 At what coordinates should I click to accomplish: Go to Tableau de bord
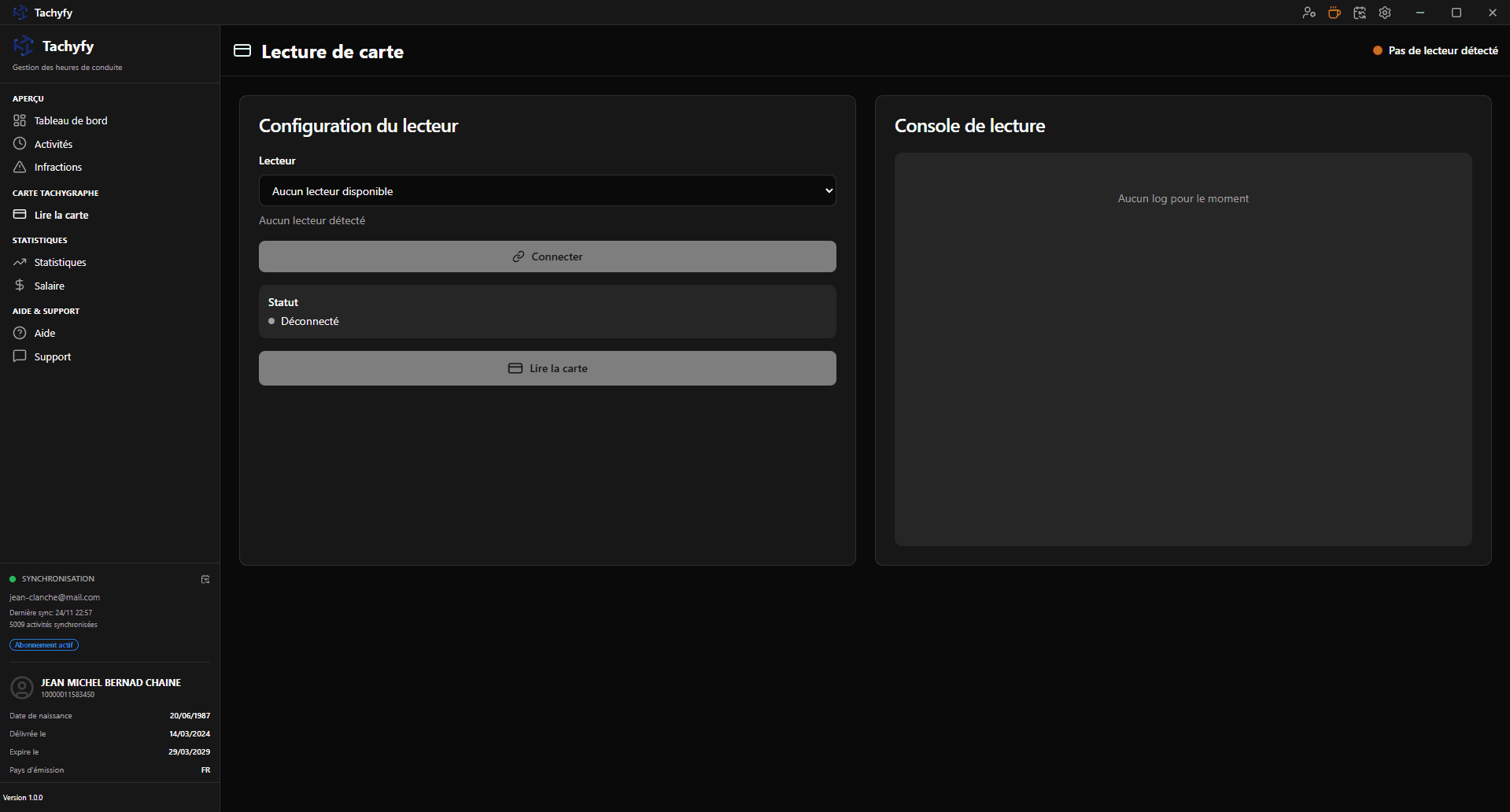click(71, 120)
